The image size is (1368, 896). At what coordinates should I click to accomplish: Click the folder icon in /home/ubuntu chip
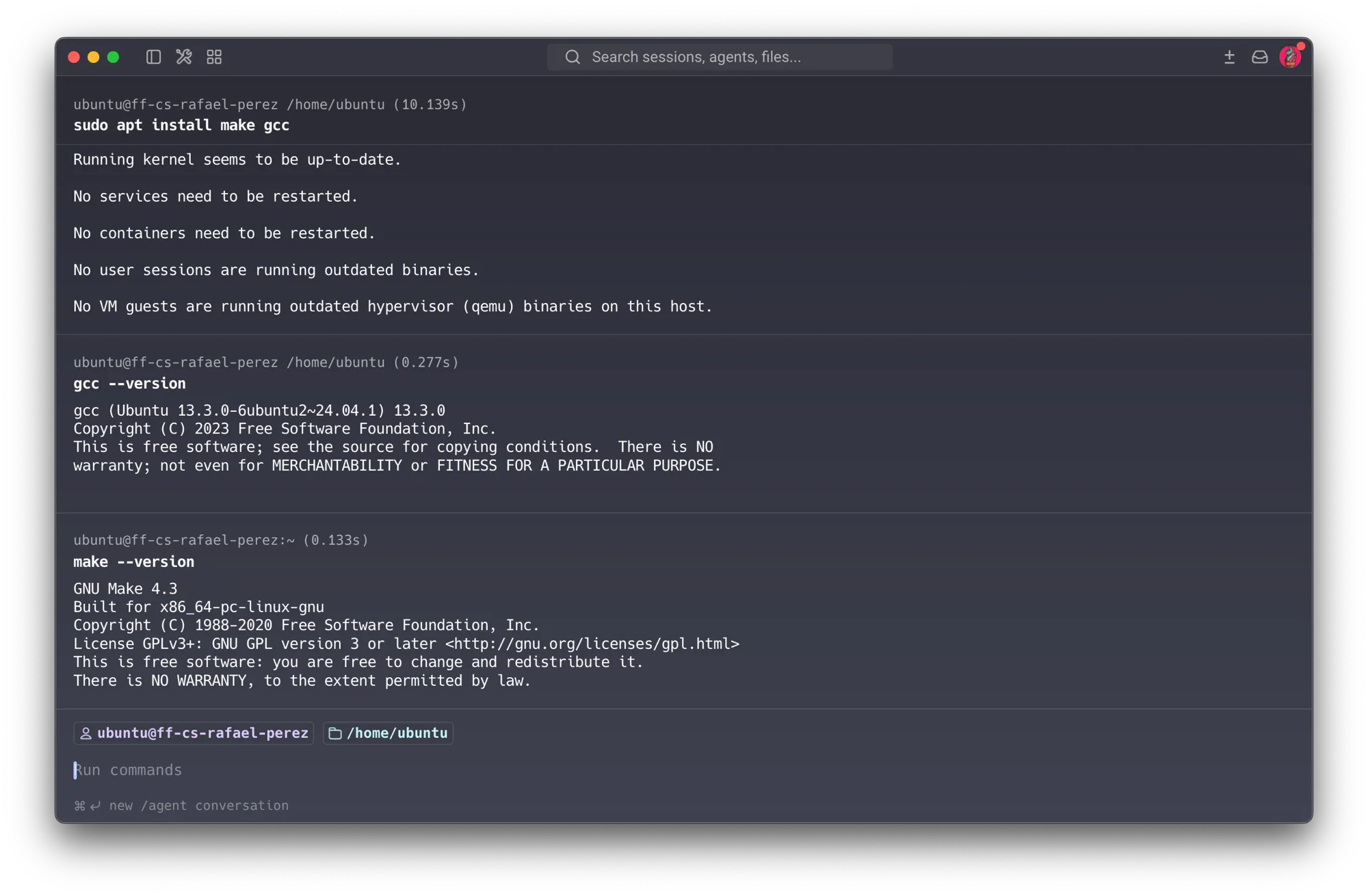(335, 733)
